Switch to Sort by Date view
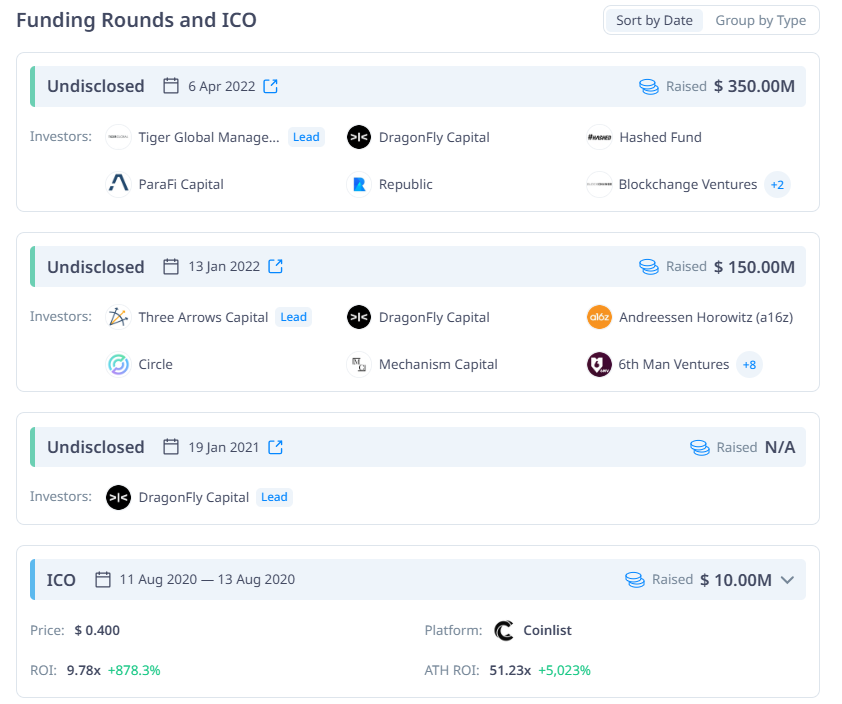This screenshot has height=704, width=842. (x=654, y=20)
